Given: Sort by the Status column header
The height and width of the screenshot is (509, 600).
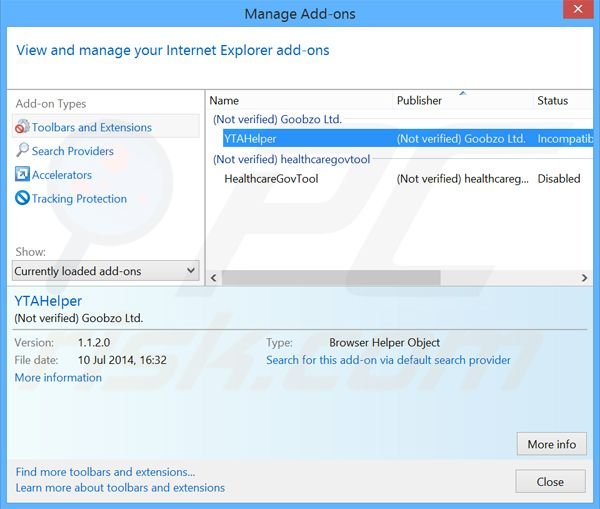Looking at the screenshot, I should click(552, 101).
